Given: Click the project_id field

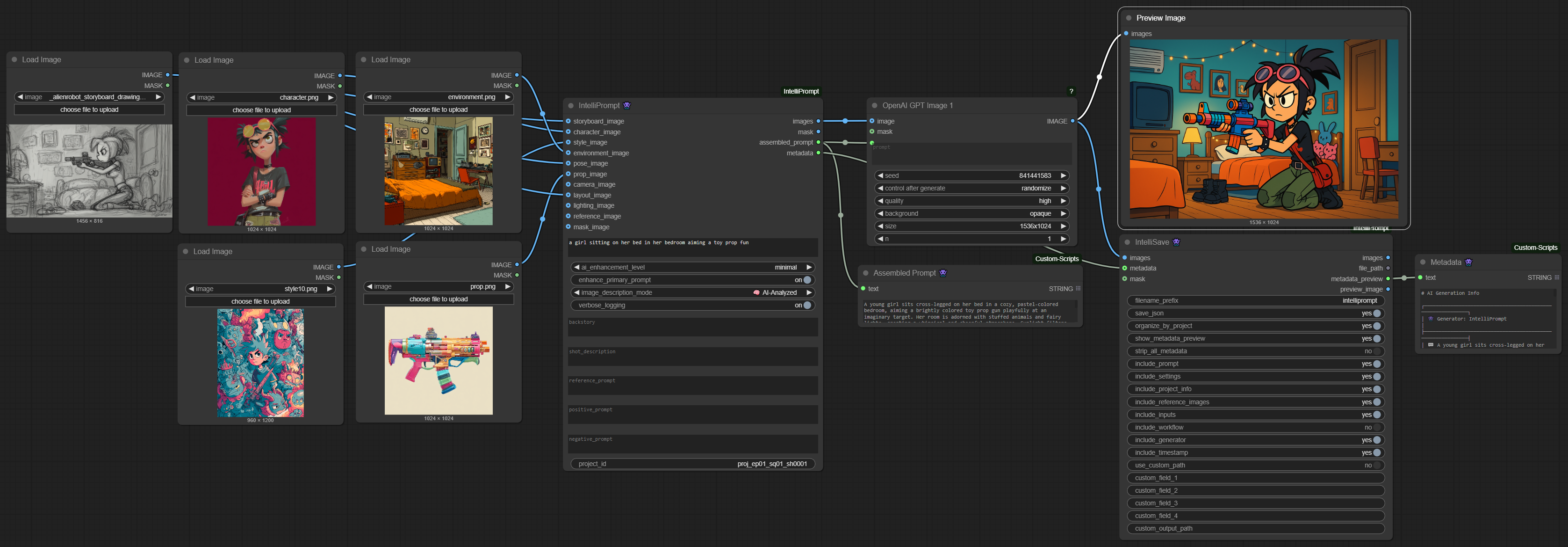Looking at the screenshot, I should coord(693,464).
